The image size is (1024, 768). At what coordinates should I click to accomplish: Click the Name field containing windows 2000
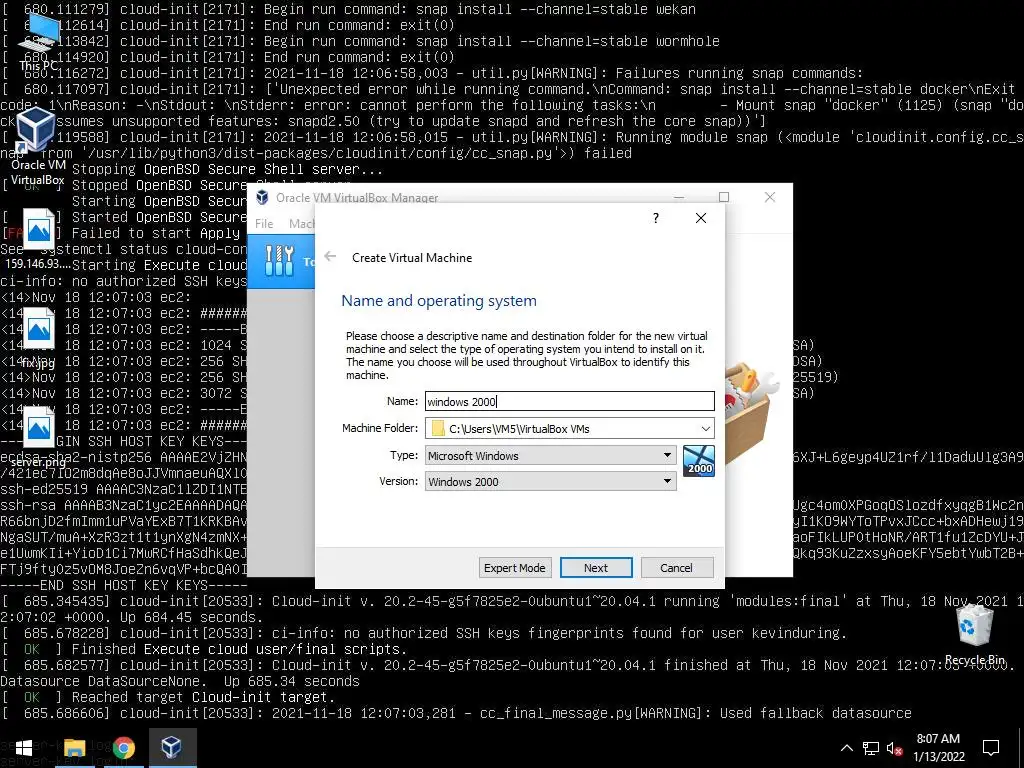pyautogui.click(x=569, y=401)
